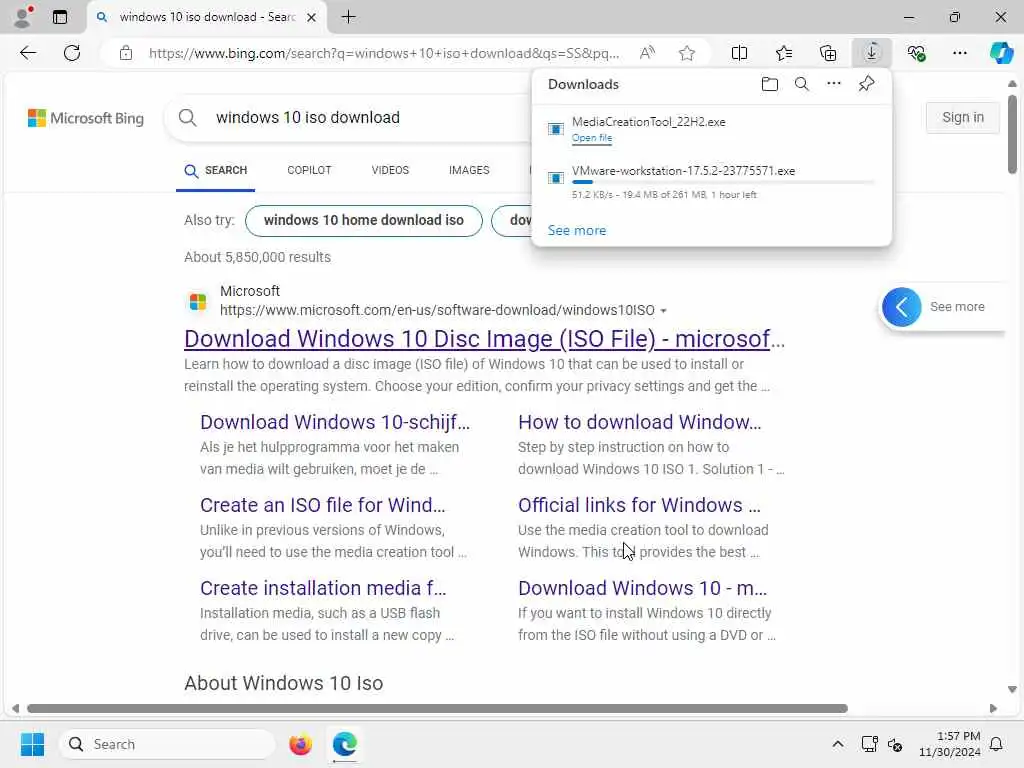Open Edge Settings and more menu
This screenshot has width=1024, height=768.
pyautogui.click(x=959, y=53)
